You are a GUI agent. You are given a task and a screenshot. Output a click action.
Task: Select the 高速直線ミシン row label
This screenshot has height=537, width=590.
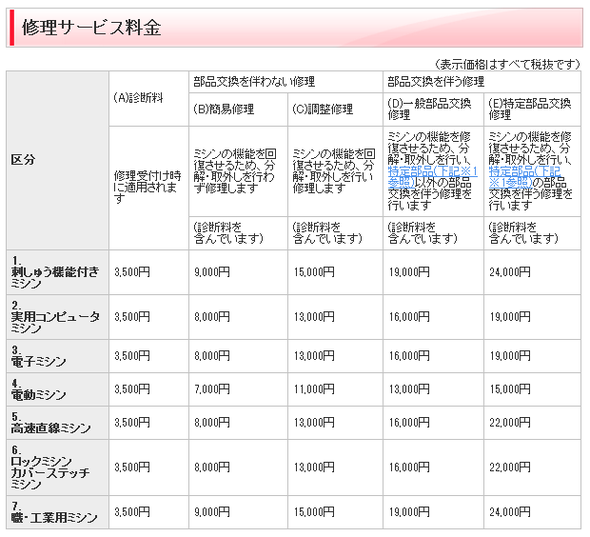[x=51, y=423]
